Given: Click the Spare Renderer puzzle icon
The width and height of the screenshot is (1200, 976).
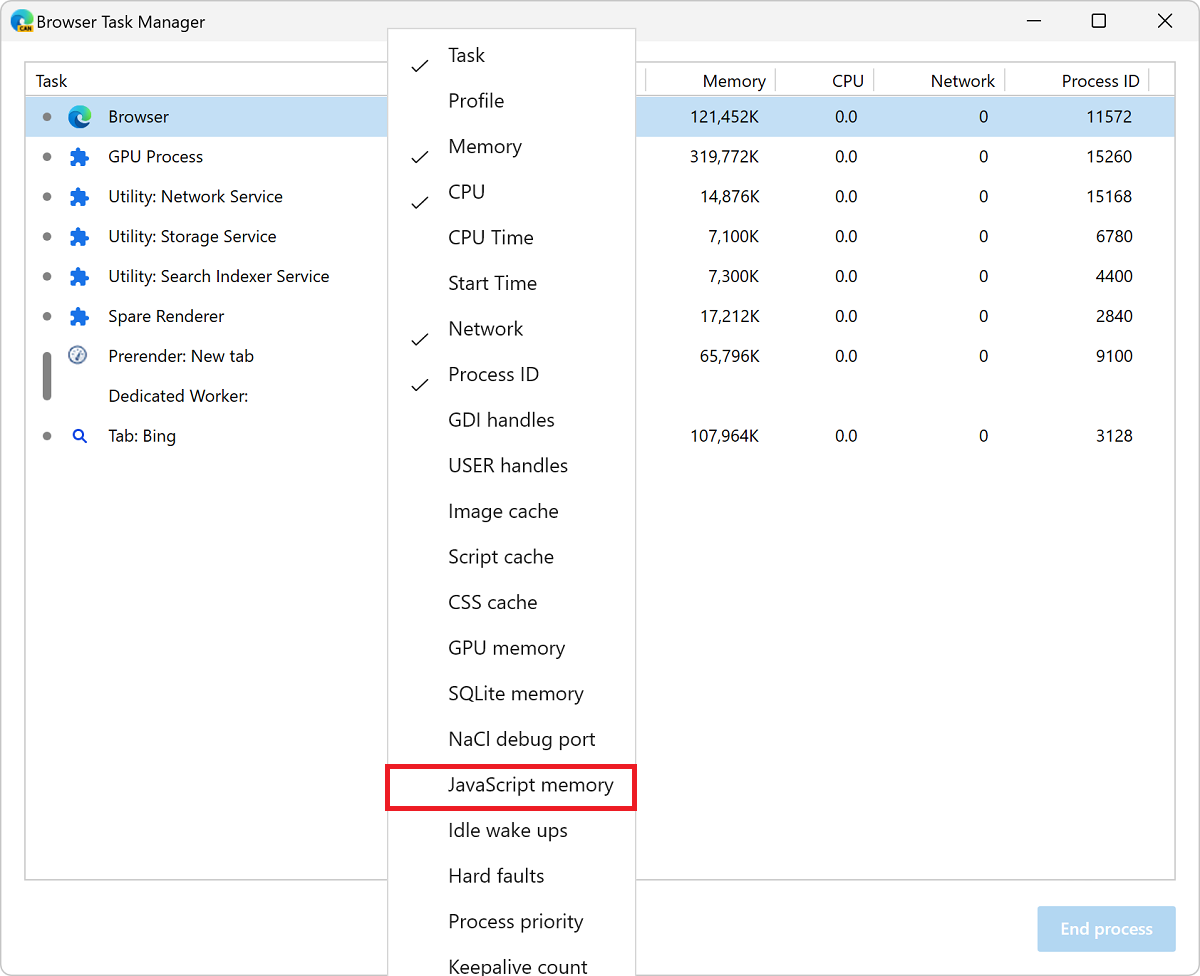Looking at the screenshot, I should click(x=79, y=316).
